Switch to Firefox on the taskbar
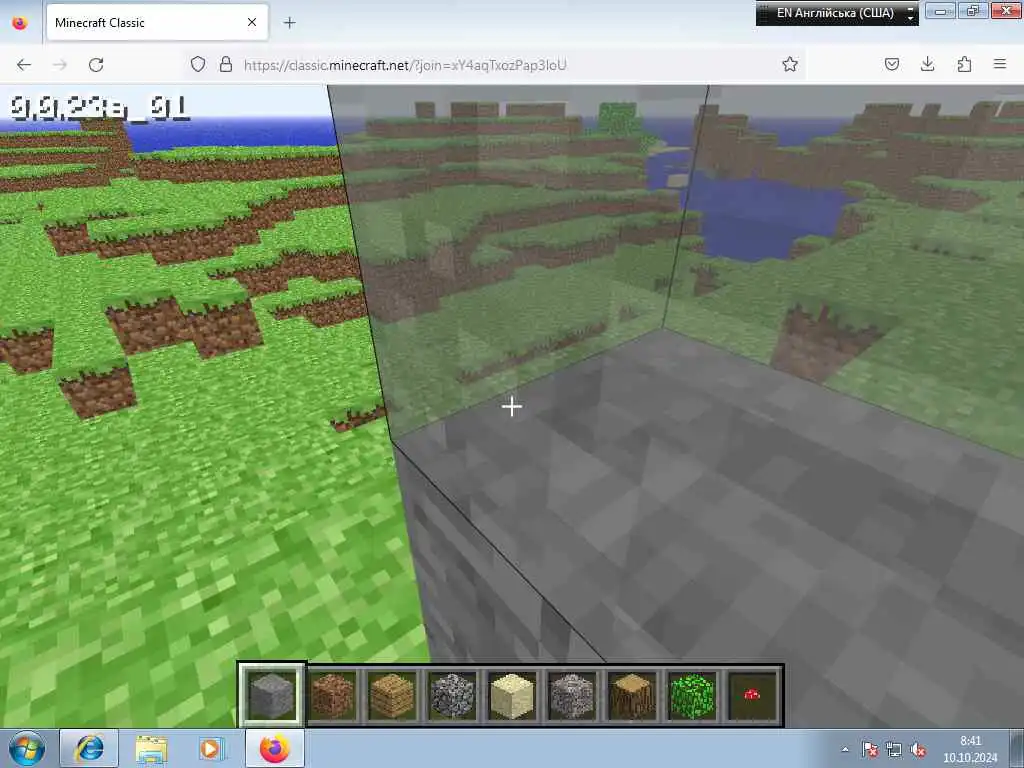Screen dimensions: 1024x768 click(275, 748)
